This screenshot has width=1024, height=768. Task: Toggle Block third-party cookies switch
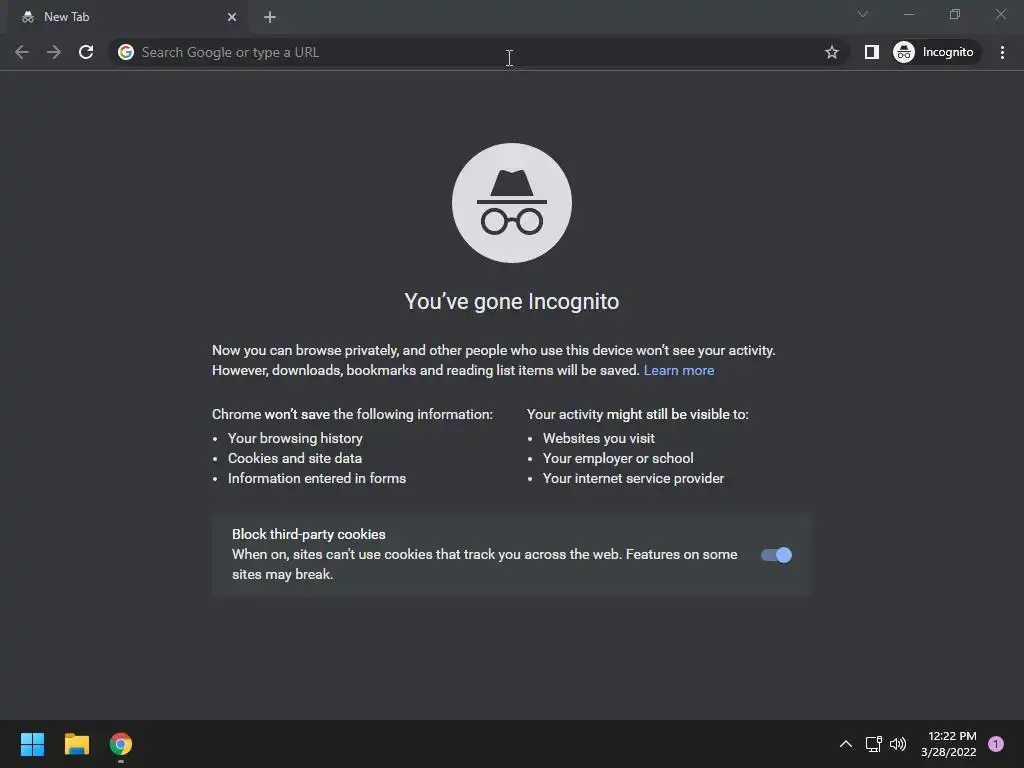(x=776, y=555)
